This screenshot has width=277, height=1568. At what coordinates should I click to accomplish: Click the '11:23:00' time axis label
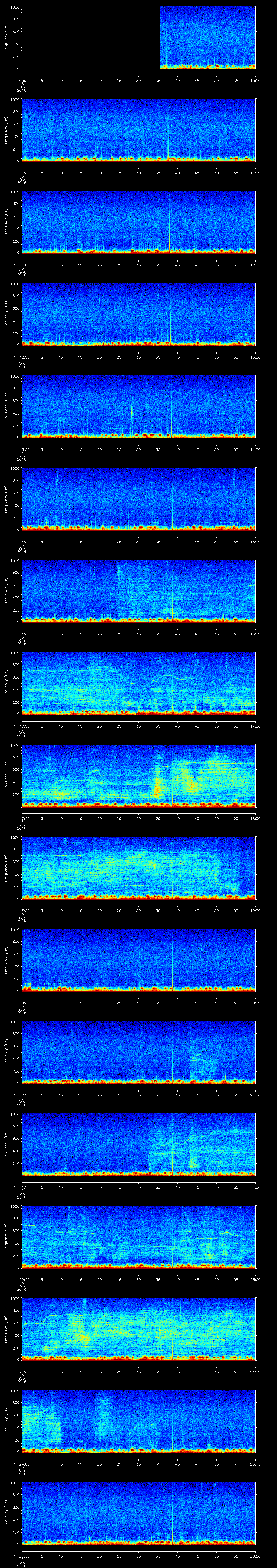22,1371
